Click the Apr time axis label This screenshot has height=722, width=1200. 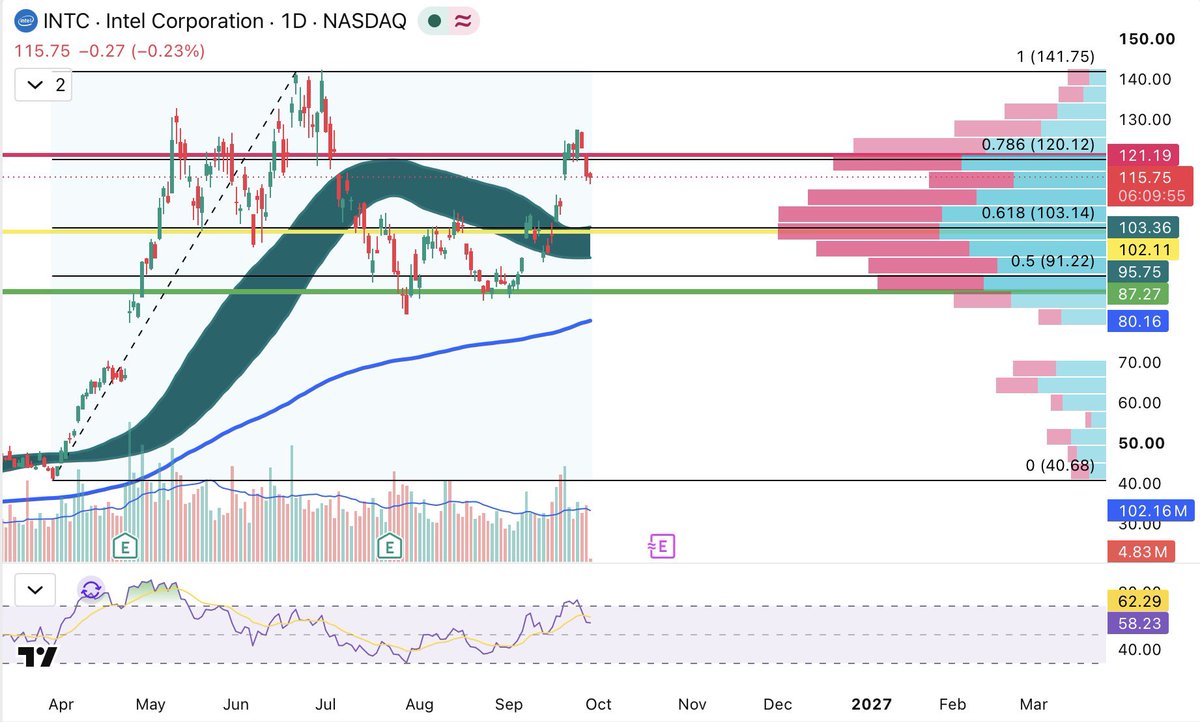tap(60, 705)
